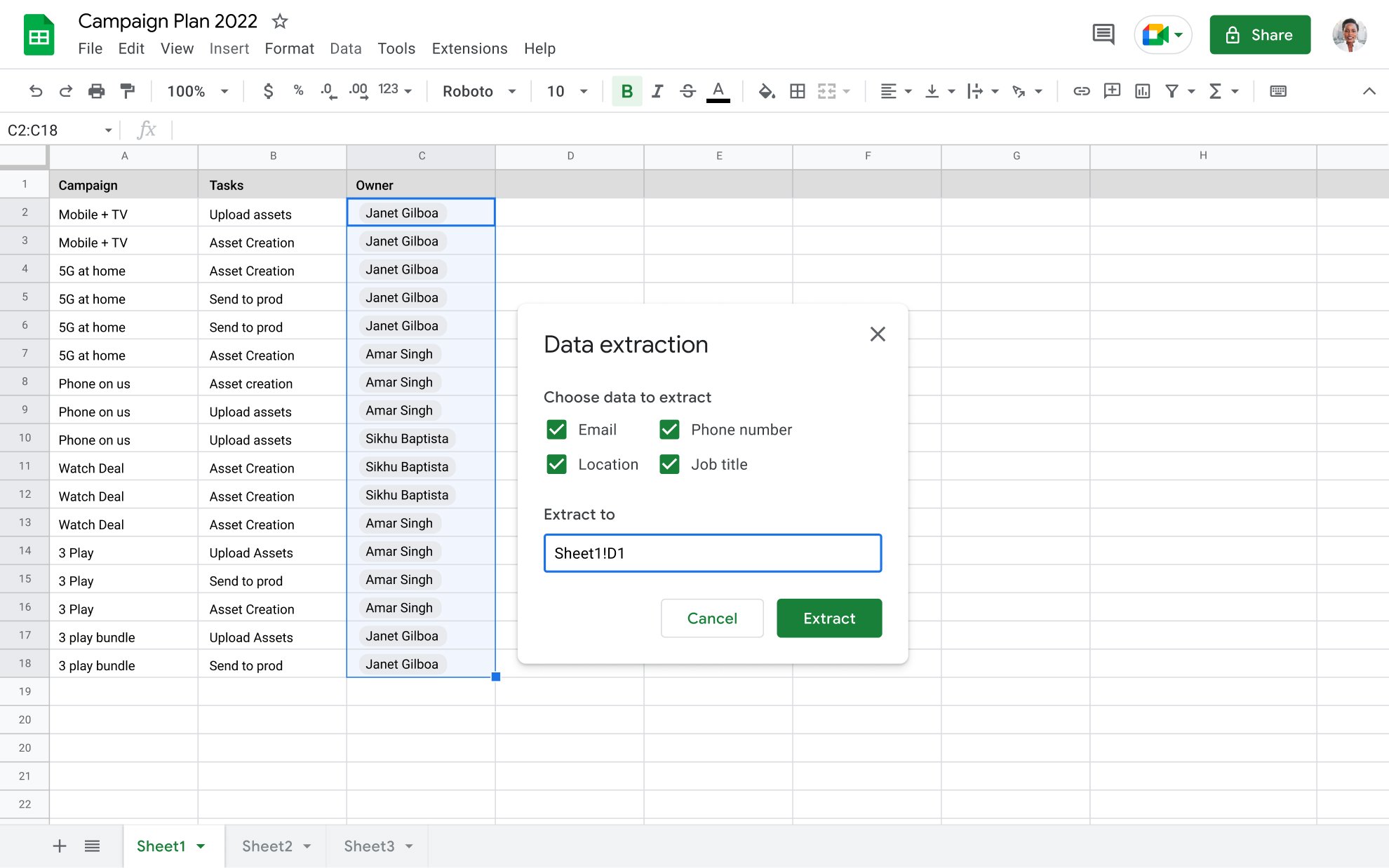The image size is (1389, 868).
Task: Toggle bold formatting
Action: click(x=627, y=91)
